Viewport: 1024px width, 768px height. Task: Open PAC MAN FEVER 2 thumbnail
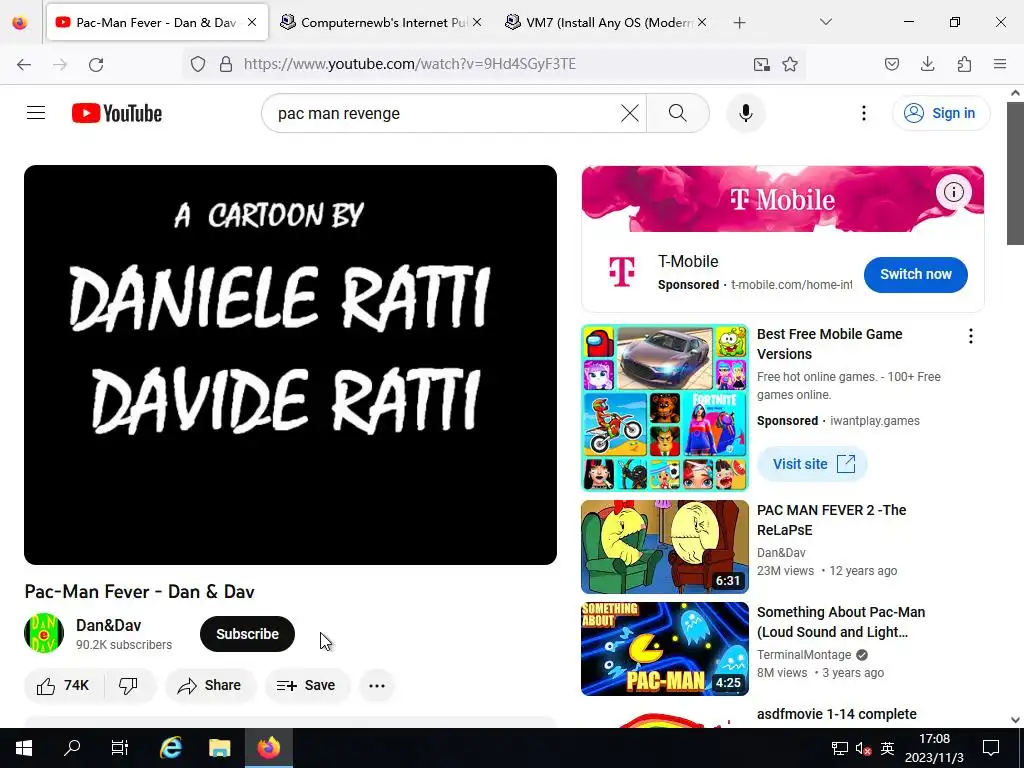click(664, 547)
